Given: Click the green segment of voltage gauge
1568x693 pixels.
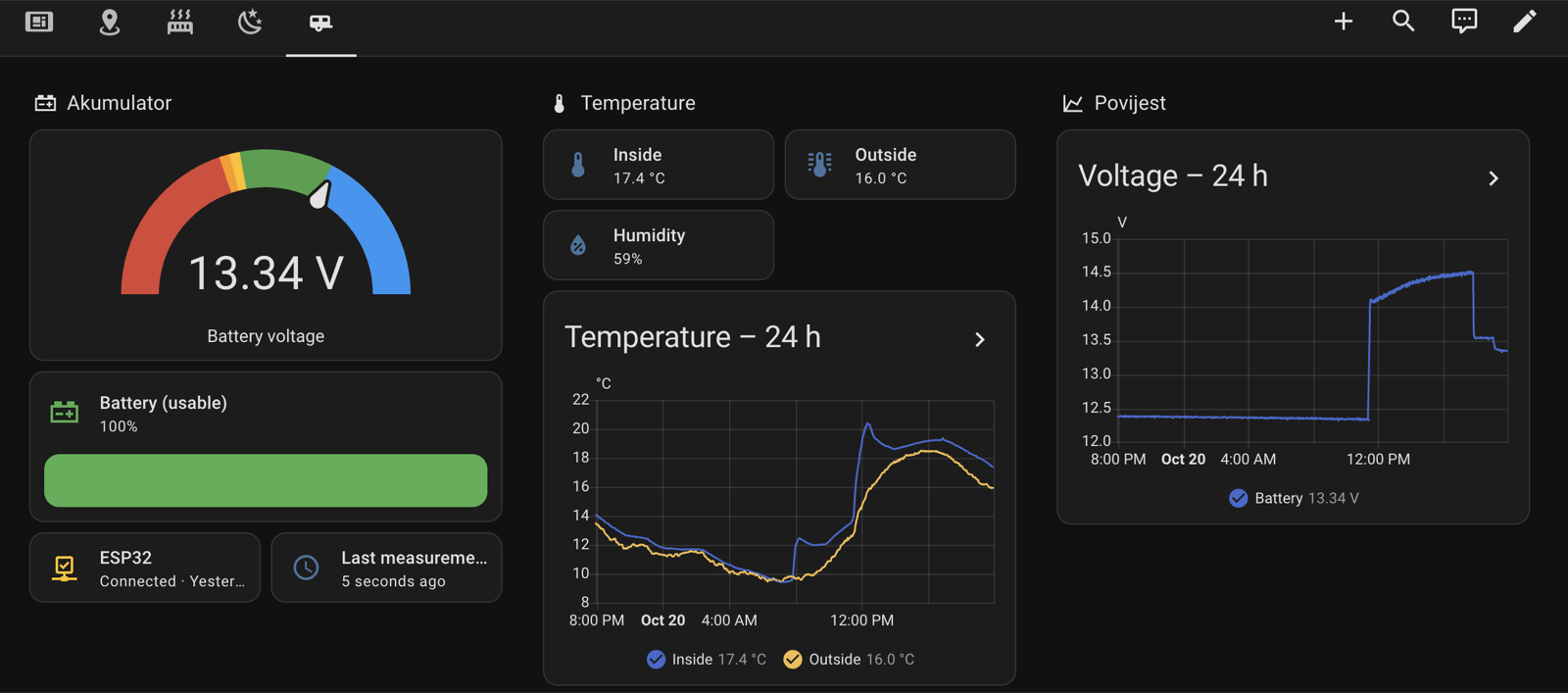Looking at the screenshot, I should point(284,168).
